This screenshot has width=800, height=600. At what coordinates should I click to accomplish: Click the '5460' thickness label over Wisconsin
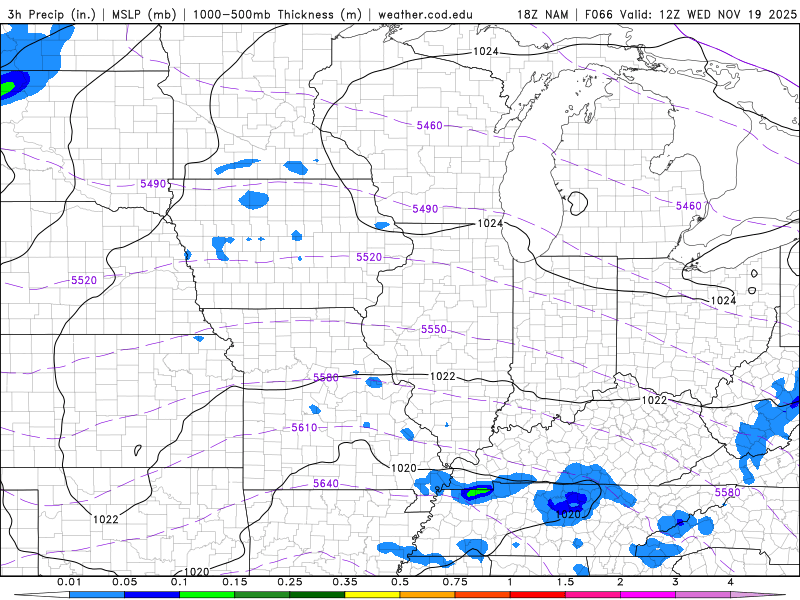(430, 126)
